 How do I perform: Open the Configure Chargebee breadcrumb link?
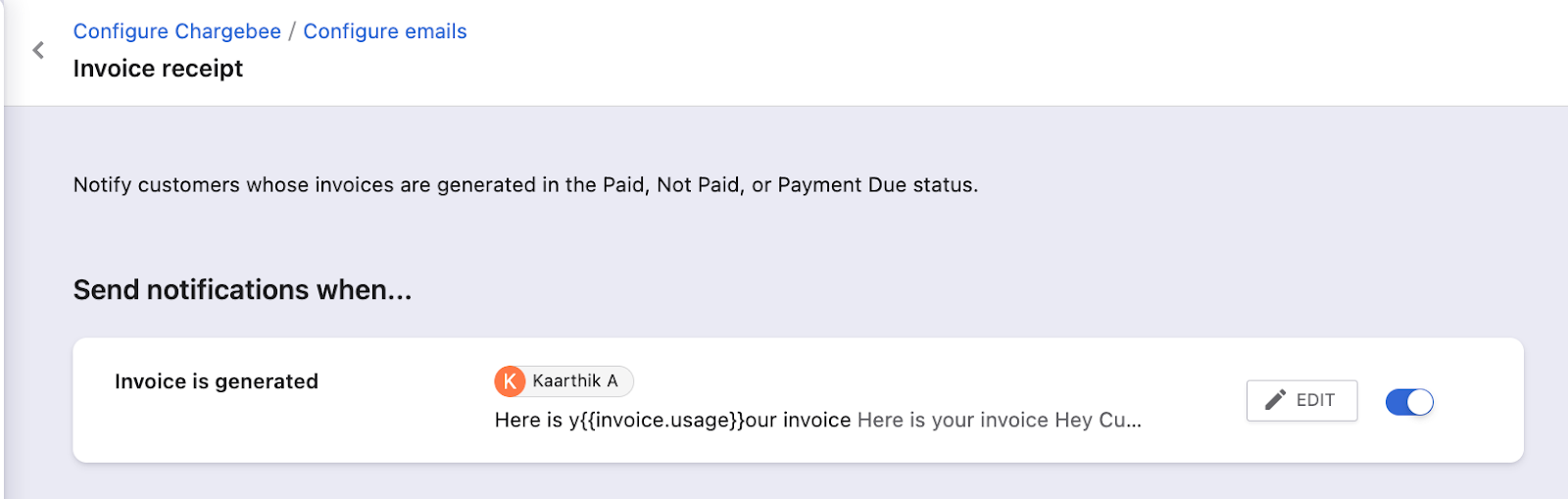click(x=176, y=31)
